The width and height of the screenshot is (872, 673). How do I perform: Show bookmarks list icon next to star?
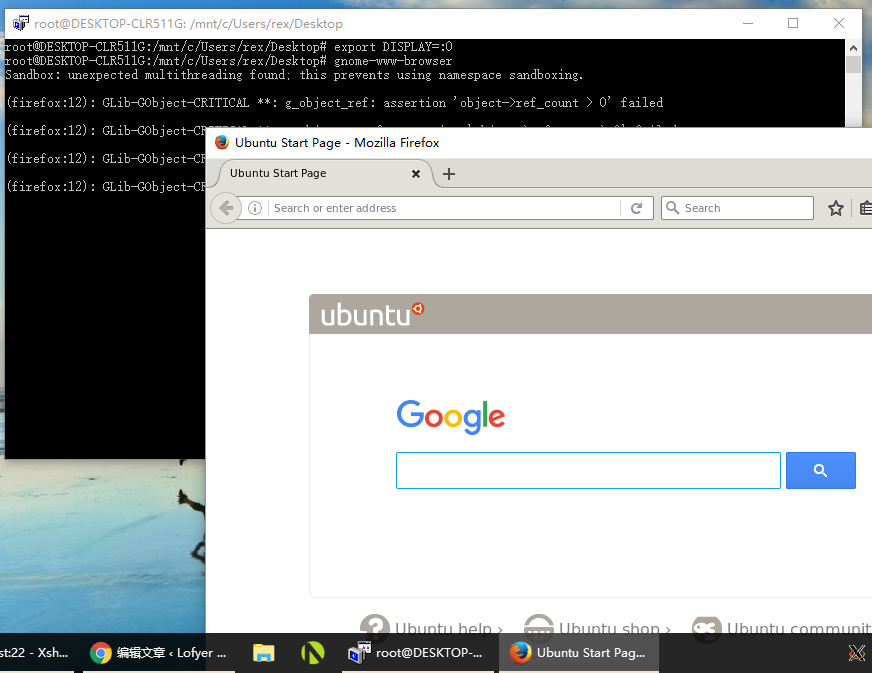[x=865, y=209]
